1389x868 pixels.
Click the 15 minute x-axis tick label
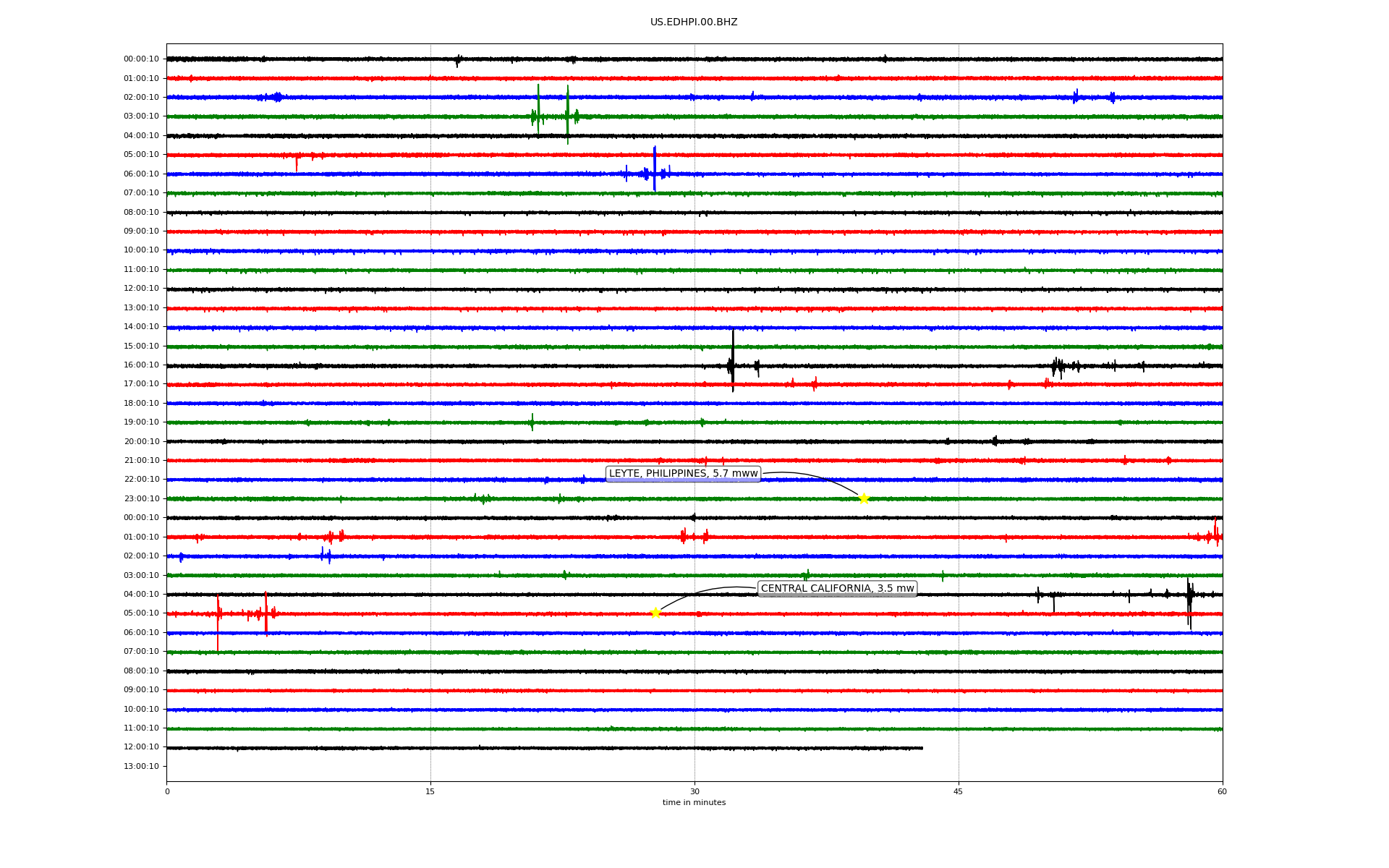click(x=430, y=791)
